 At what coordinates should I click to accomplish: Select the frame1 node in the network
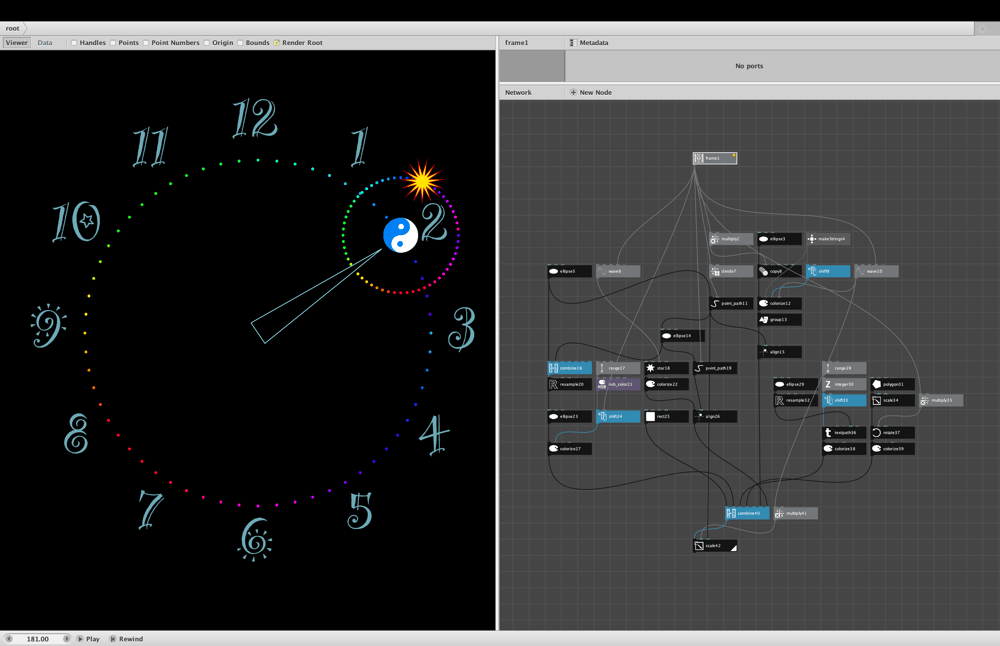[715, 158]
